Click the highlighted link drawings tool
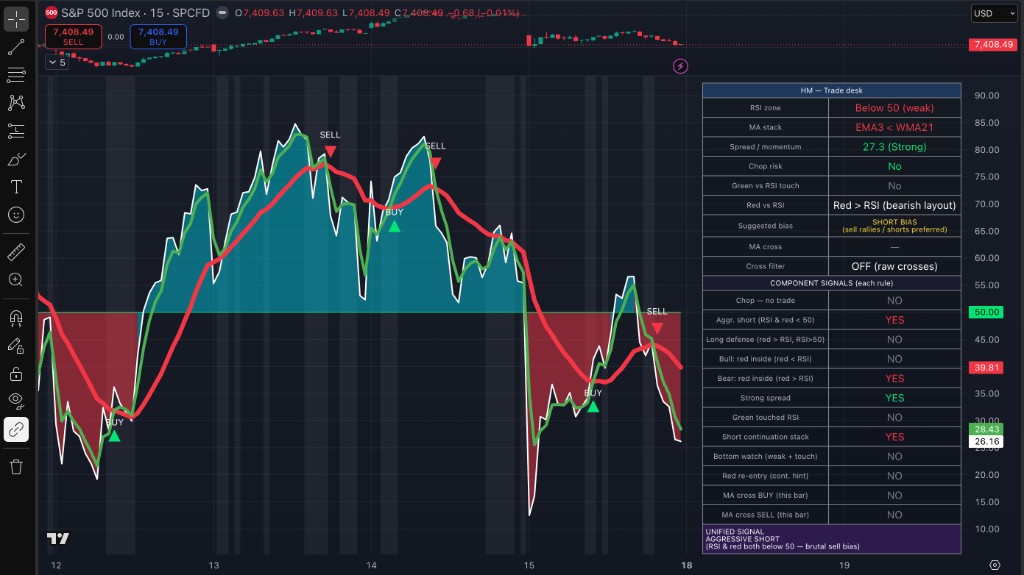1024x575 pixels. 16,429
